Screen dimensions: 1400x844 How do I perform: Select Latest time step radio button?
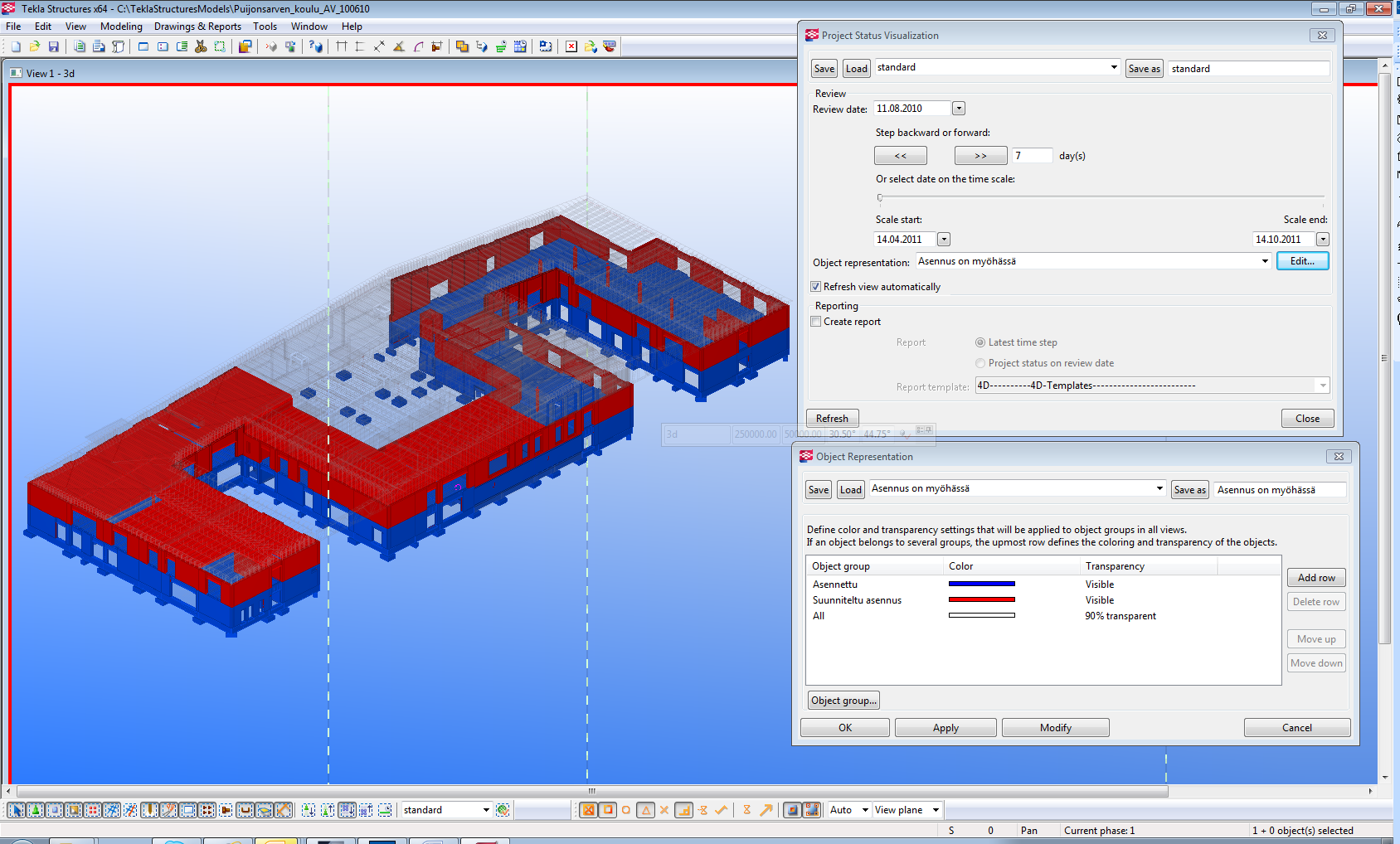pos(980,342)
